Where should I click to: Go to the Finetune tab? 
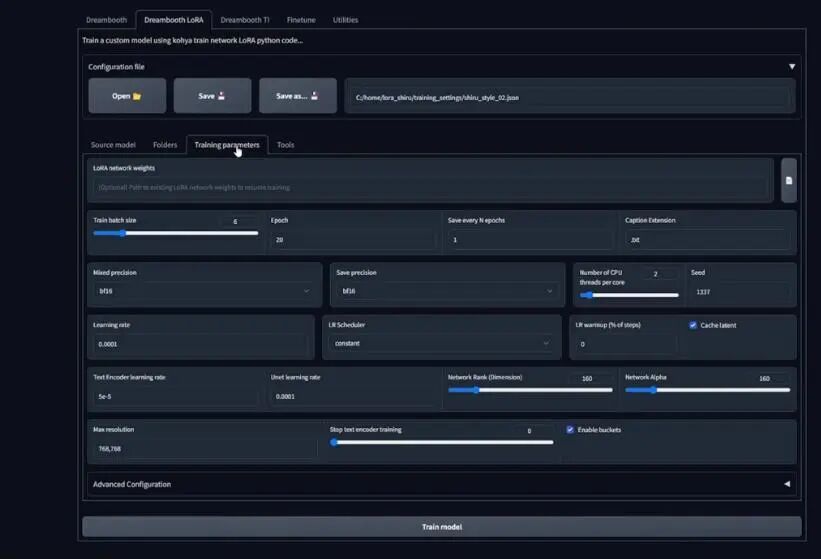click(301, 20)
